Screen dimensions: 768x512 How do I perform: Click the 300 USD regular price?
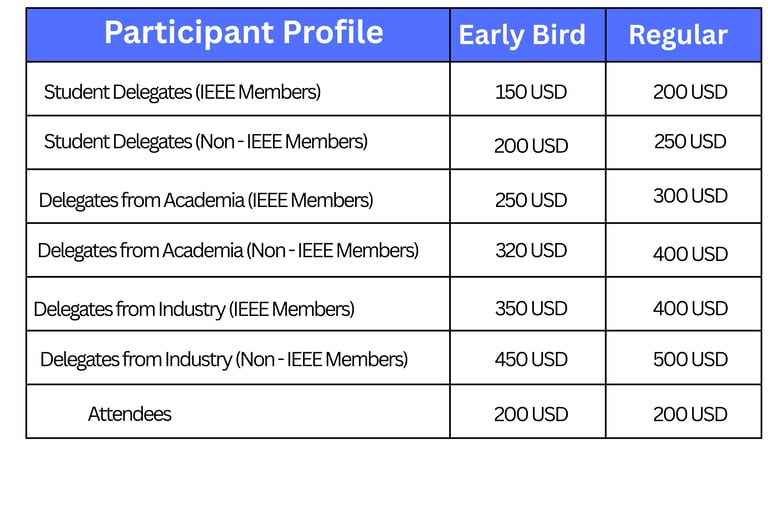[x=690, y=196]
